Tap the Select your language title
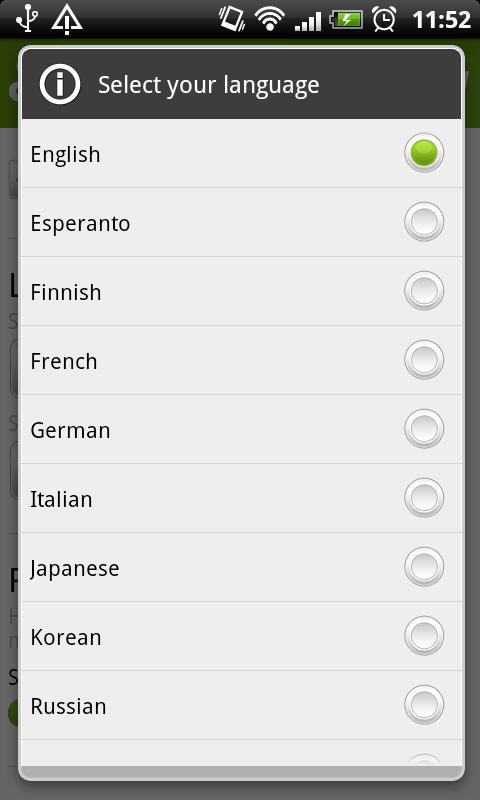Viewport: 480px width, 800px height. (209, 85)
